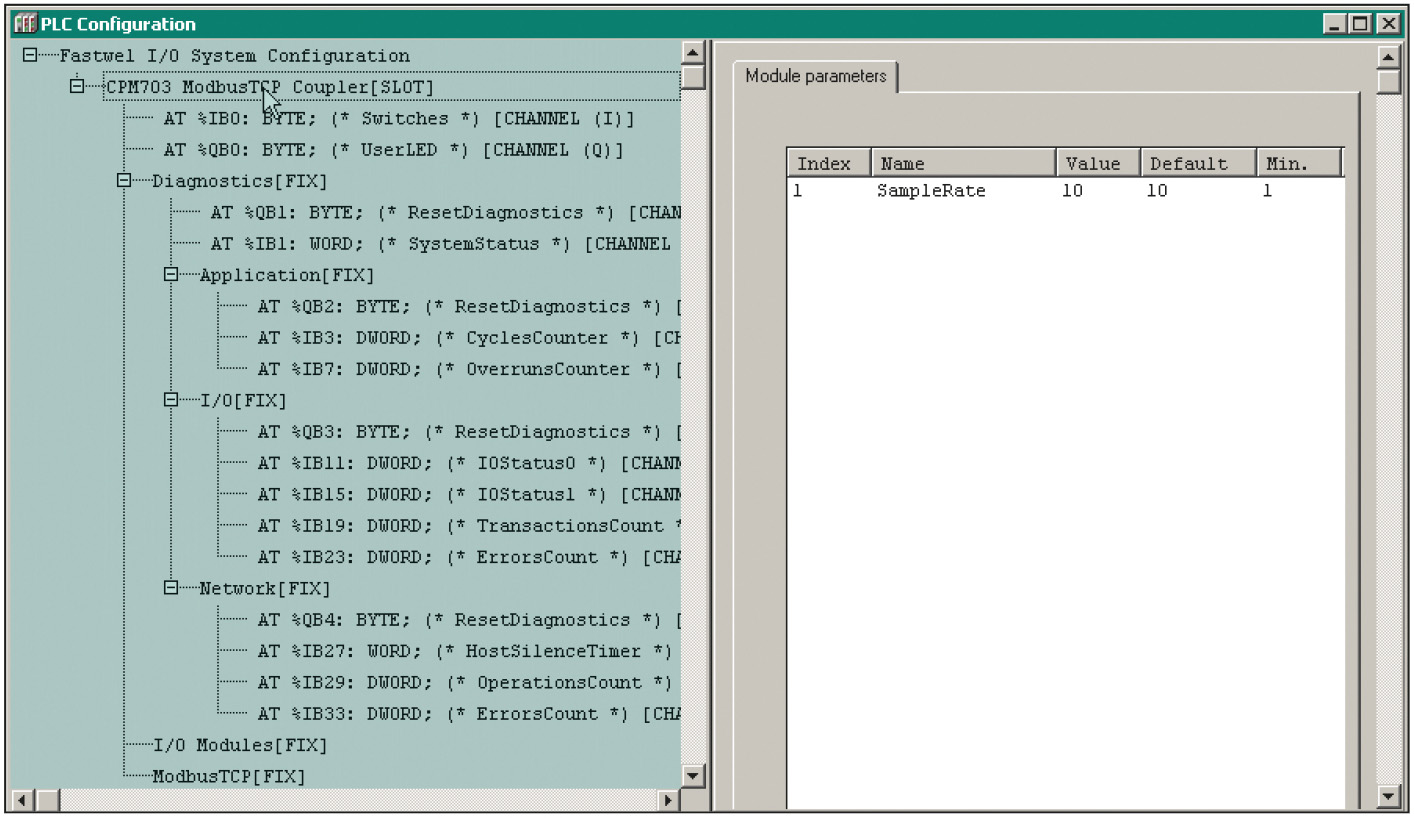The height and width of the screenshot is (818, 1414).
Task: Select the %IB7 OverrunsCounter row
Action: pyautogui.click(x=468, y=369)
